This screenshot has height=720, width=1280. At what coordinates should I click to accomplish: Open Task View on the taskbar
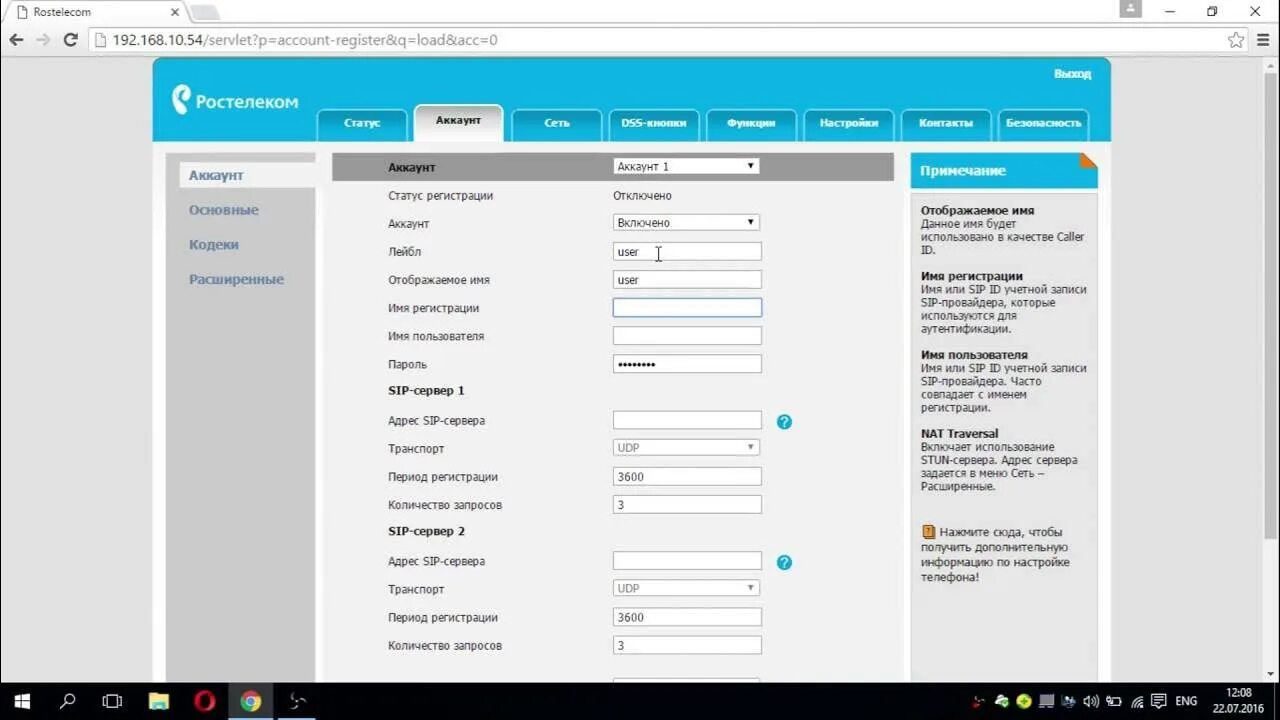[112, 701]
